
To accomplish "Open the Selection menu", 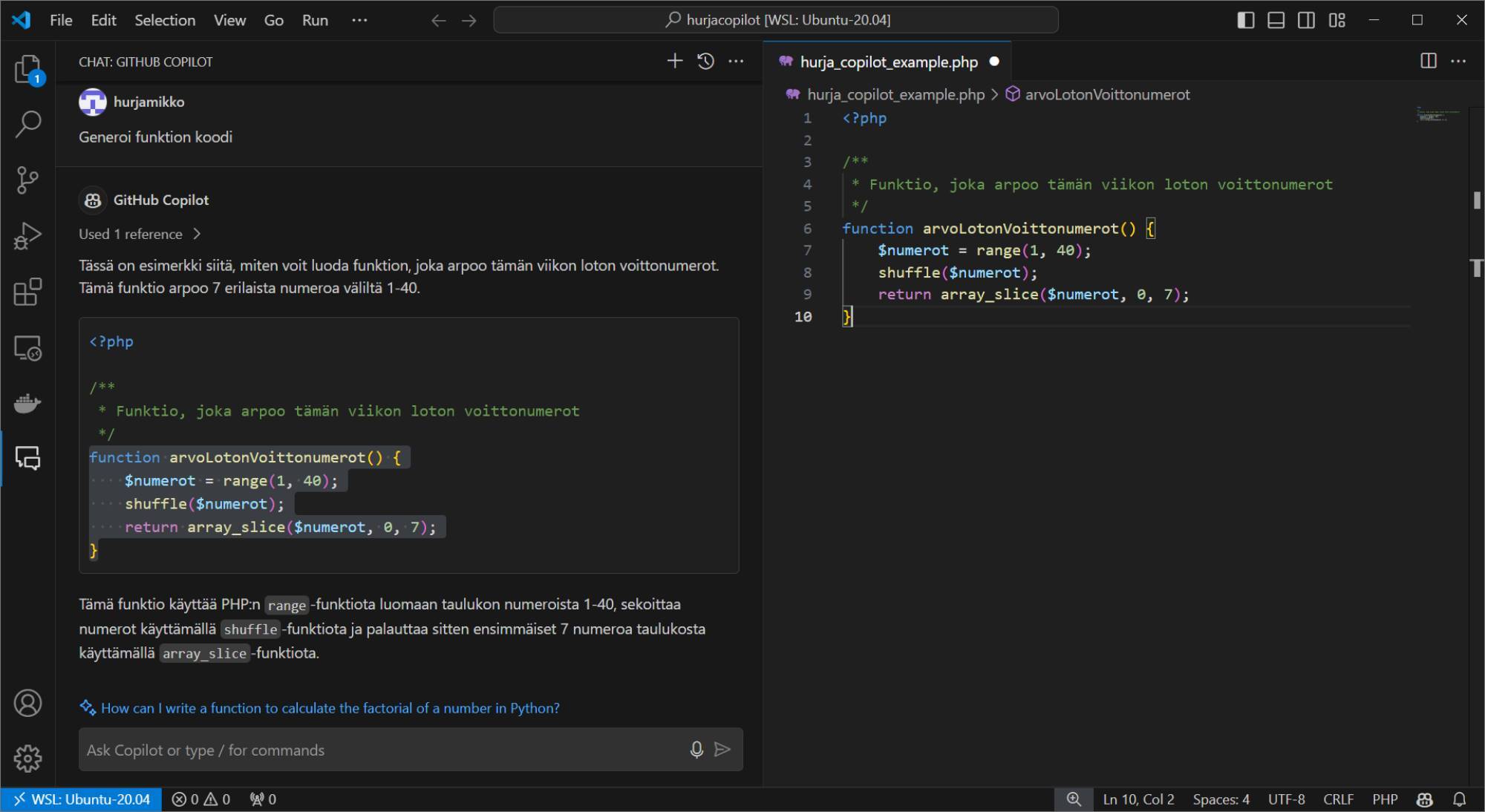I will coord(164,20).
